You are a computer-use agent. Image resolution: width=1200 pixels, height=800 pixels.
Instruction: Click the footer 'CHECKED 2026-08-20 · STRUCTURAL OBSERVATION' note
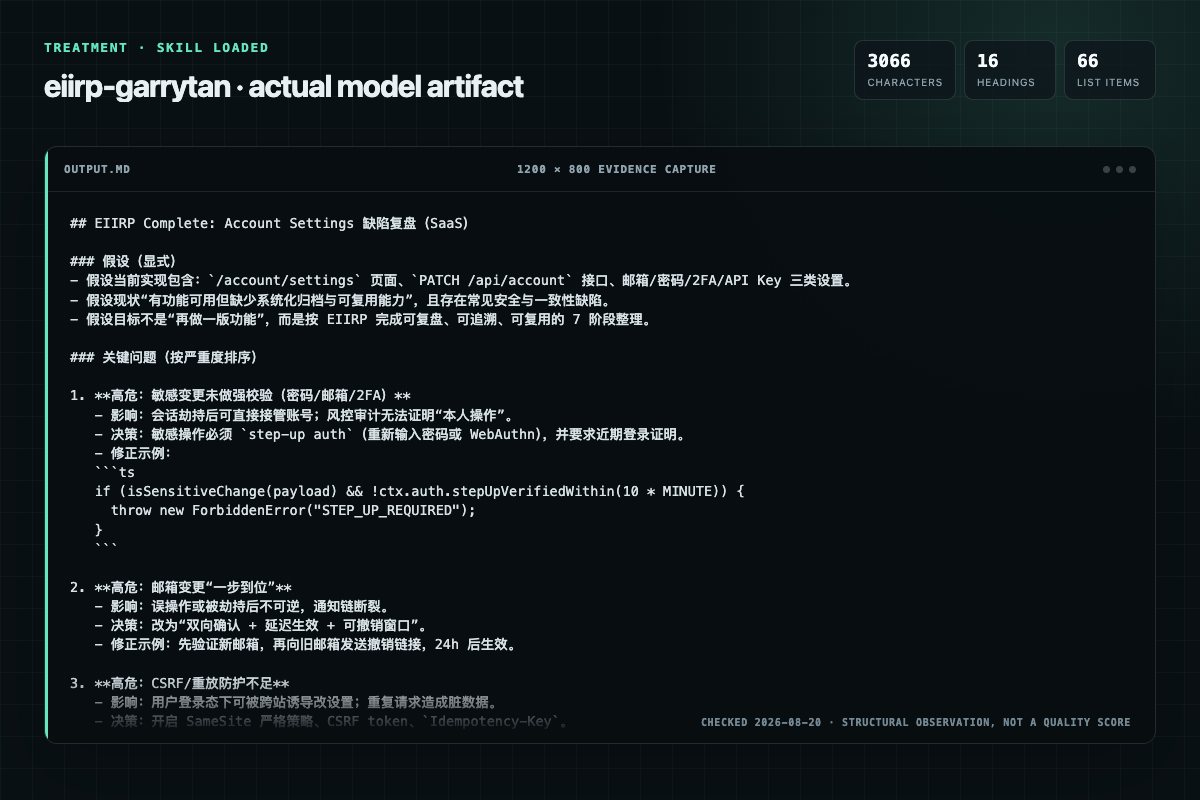tap(916, 722)
